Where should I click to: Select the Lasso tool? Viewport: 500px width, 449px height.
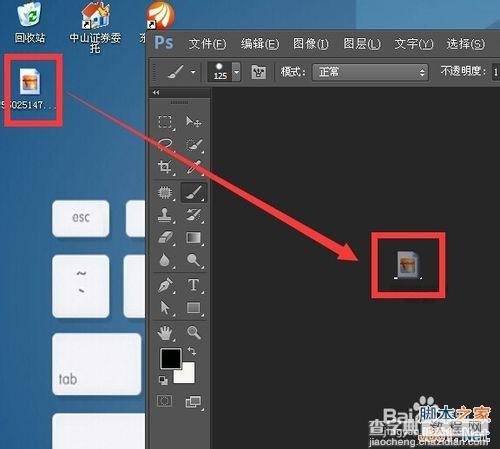tap(165, 144)
